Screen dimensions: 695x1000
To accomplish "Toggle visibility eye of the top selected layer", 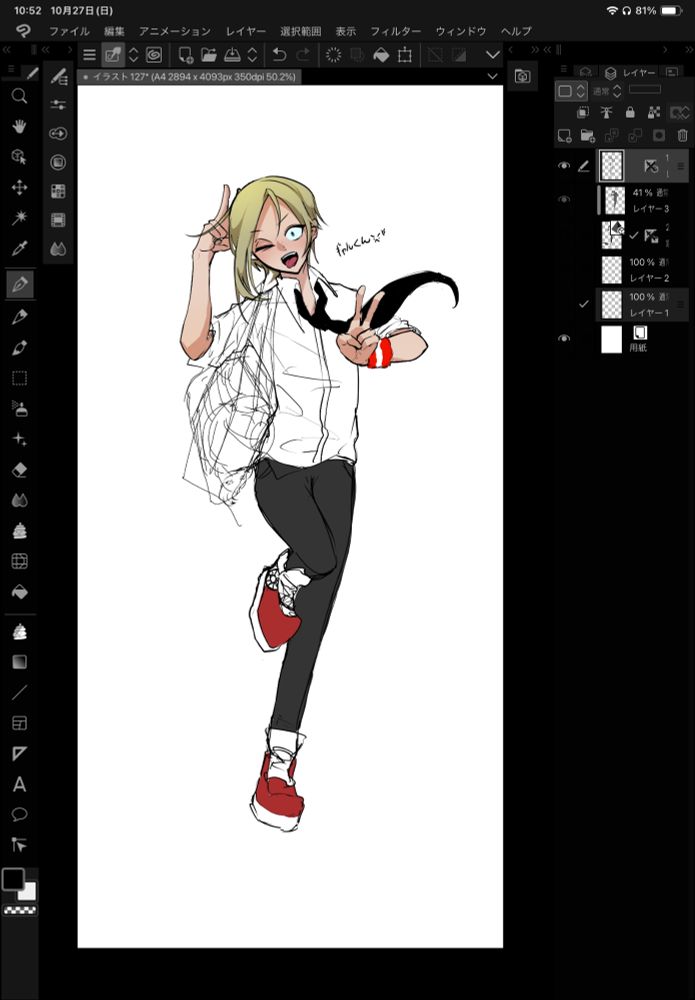I will (564, 166).
